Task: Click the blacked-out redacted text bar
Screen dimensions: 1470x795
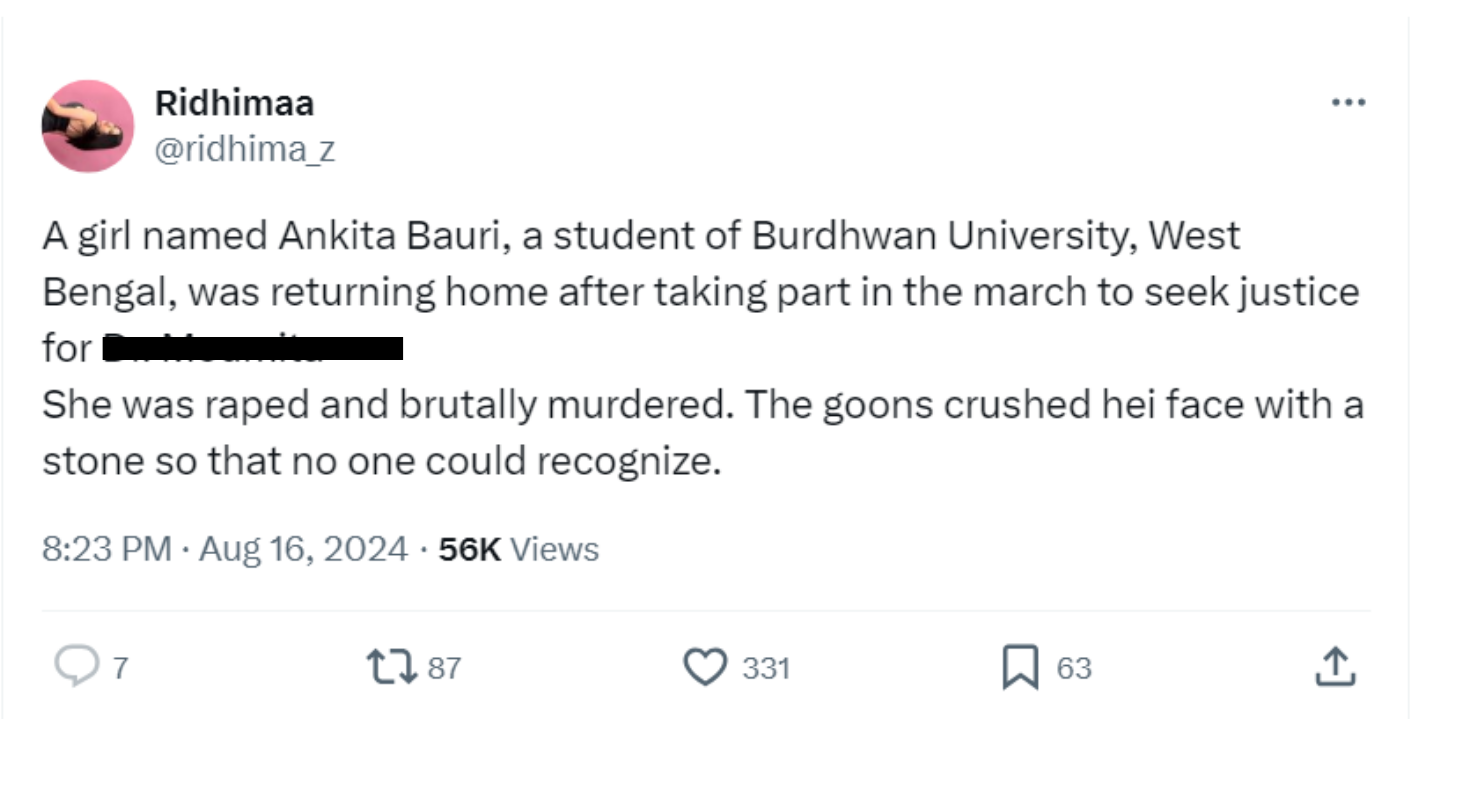Action: (x=255, y=349)
